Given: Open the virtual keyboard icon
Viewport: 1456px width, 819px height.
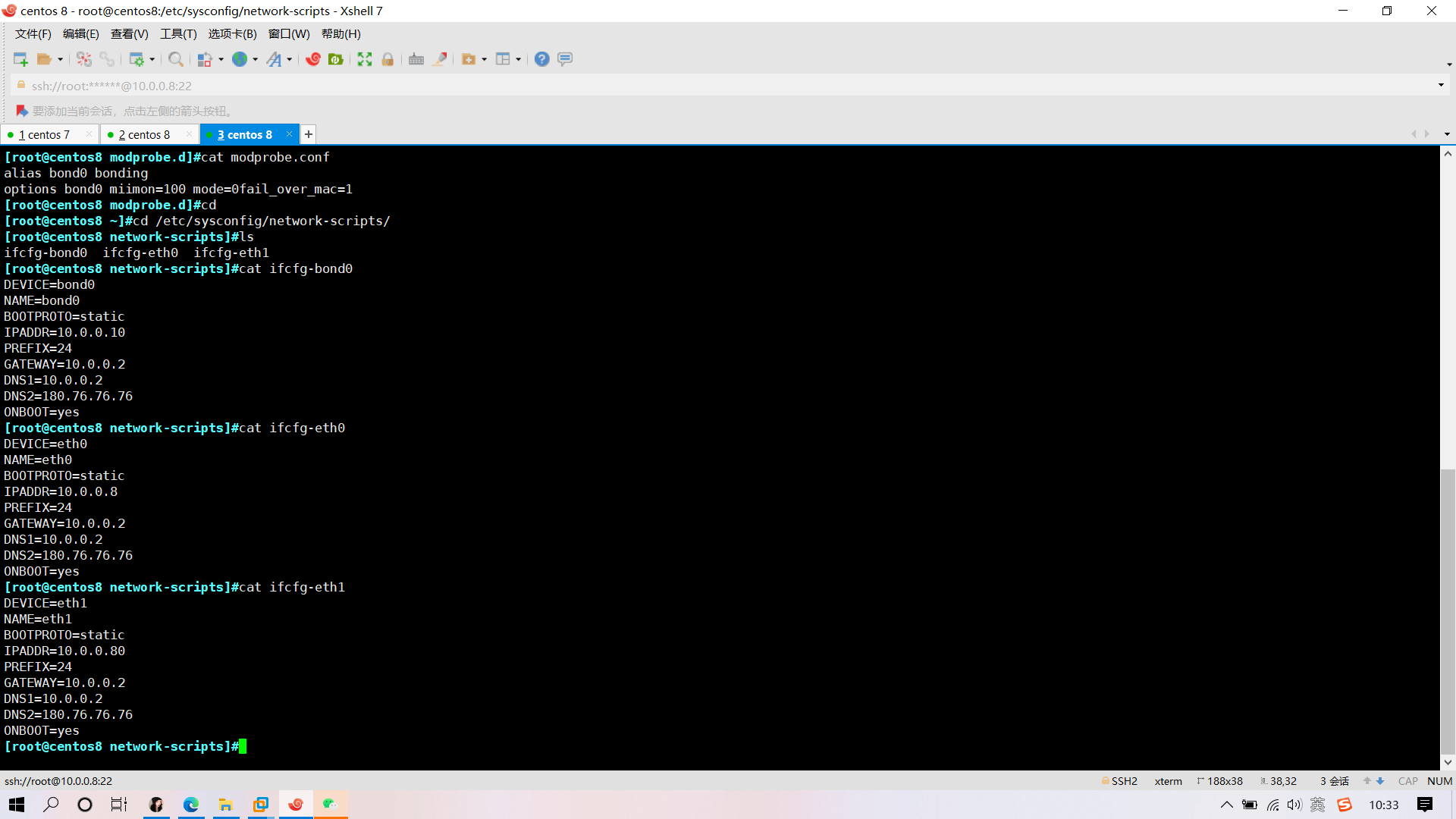Looking at the screenshot, I should click(416, 59).
